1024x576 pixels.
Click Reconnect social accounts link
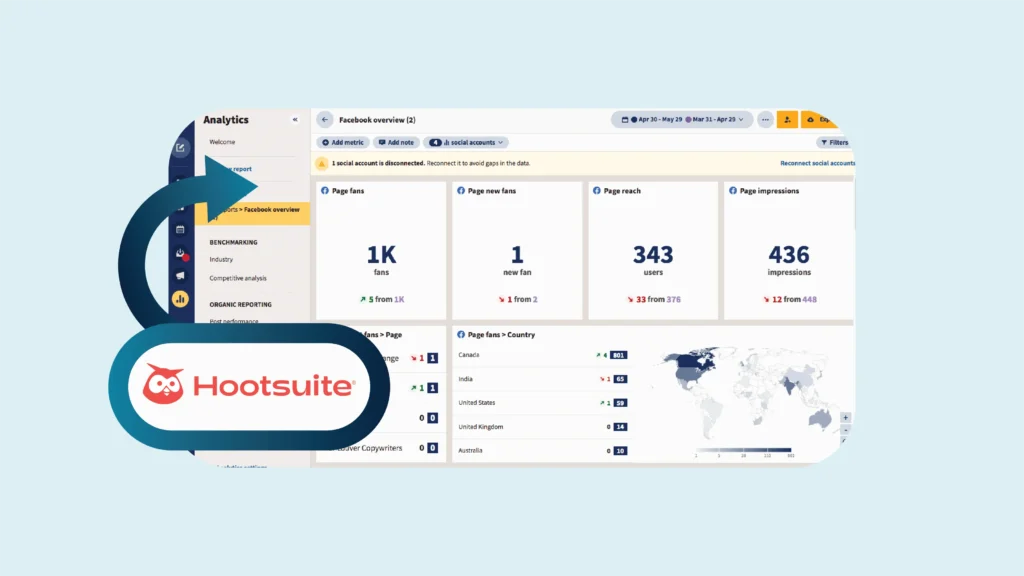click(x=817, y=163)
